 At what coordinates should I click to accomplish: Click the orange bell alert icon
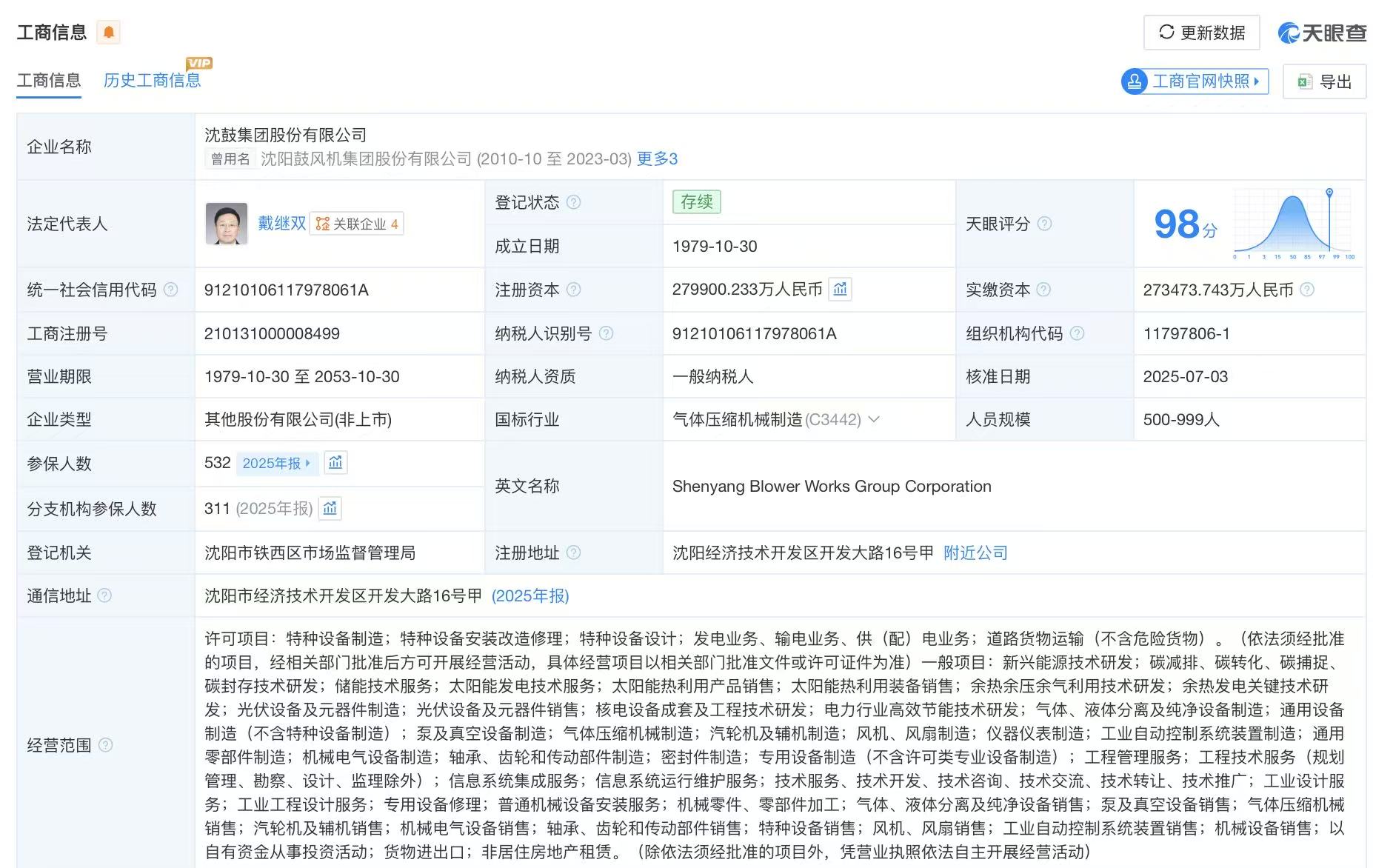[109, 32]
